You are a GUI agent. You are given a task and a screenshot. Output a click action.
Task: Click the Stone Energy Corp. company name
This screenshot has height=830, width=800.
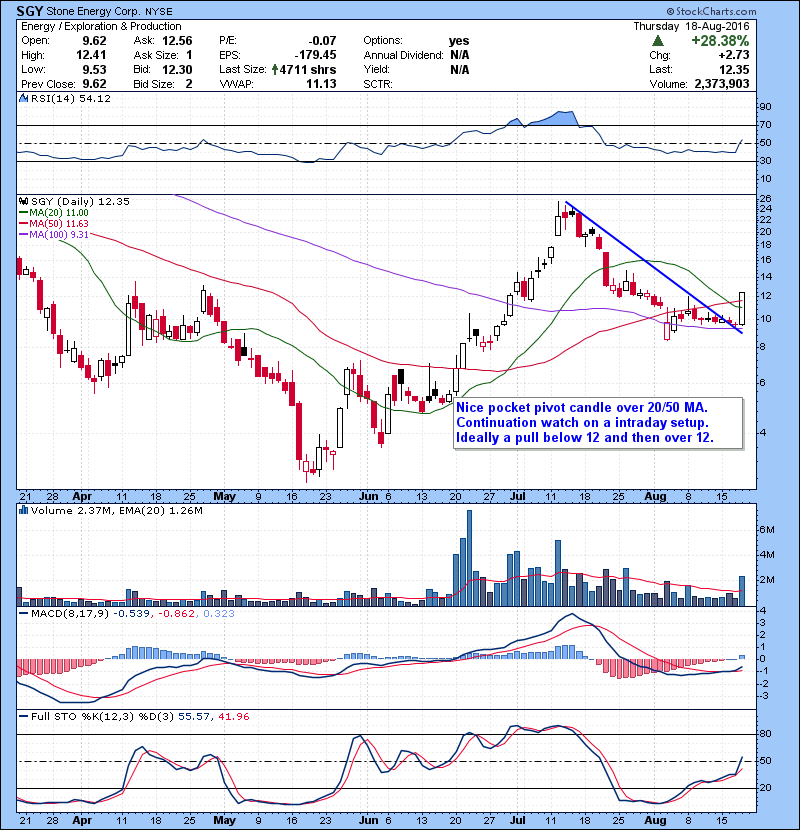93,11
